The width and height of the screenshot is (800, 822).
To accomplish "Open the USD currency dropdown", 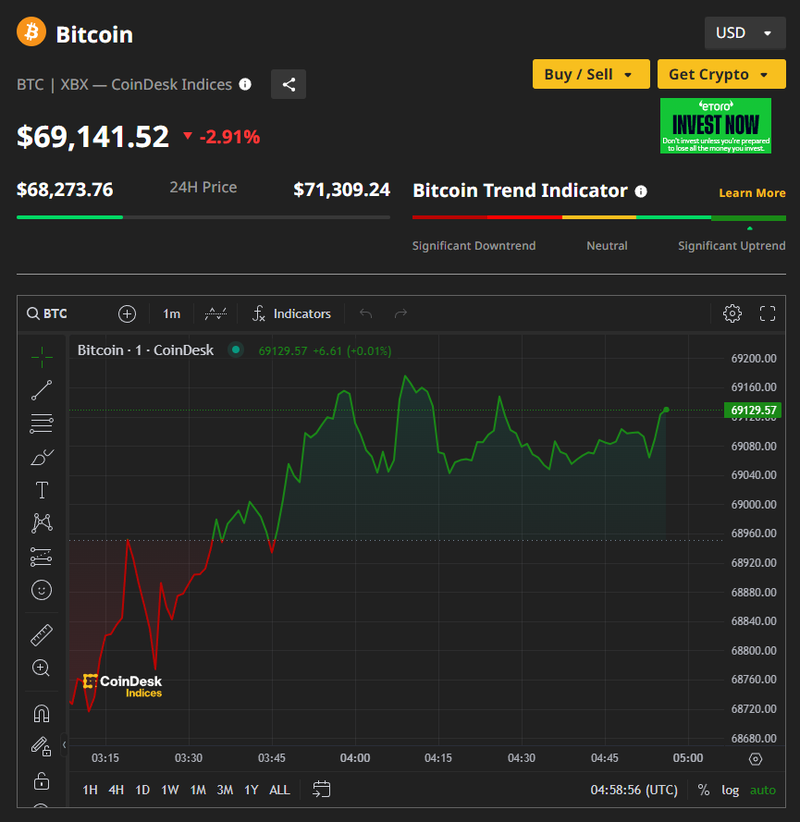I will coord(744,33).
